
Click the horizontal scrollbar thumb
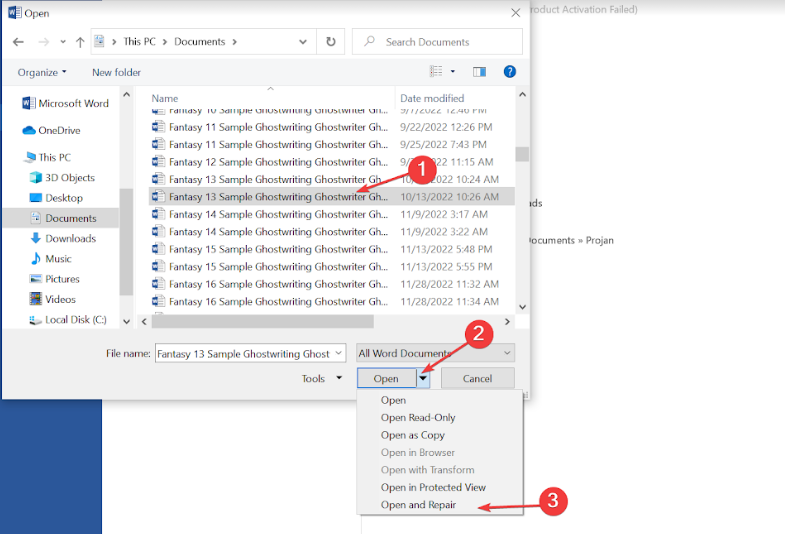262,321
